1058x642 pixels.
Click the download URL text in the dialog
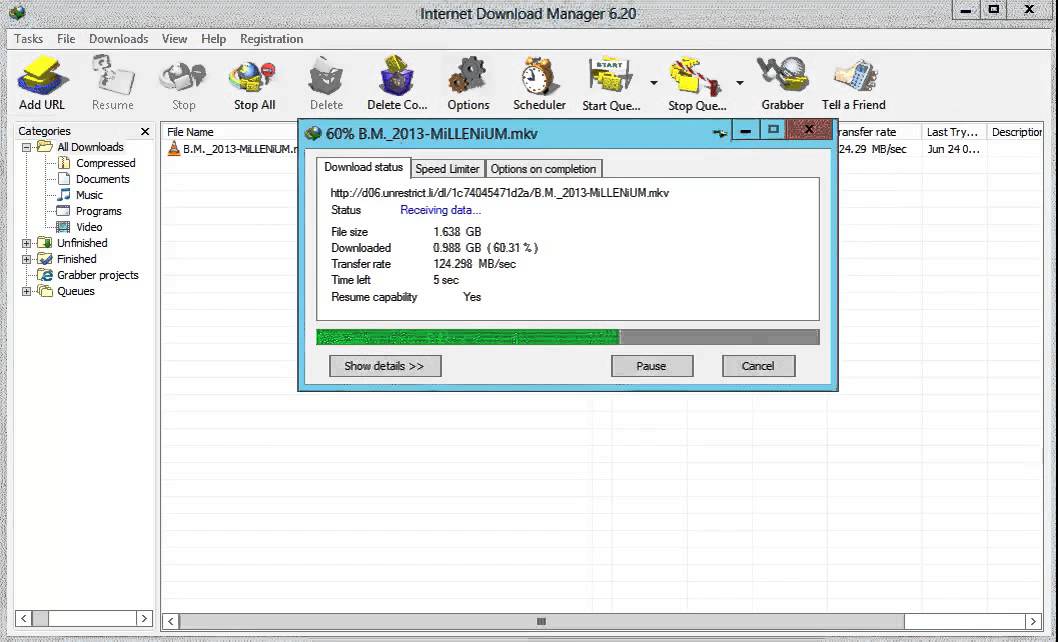pos(499,192)
